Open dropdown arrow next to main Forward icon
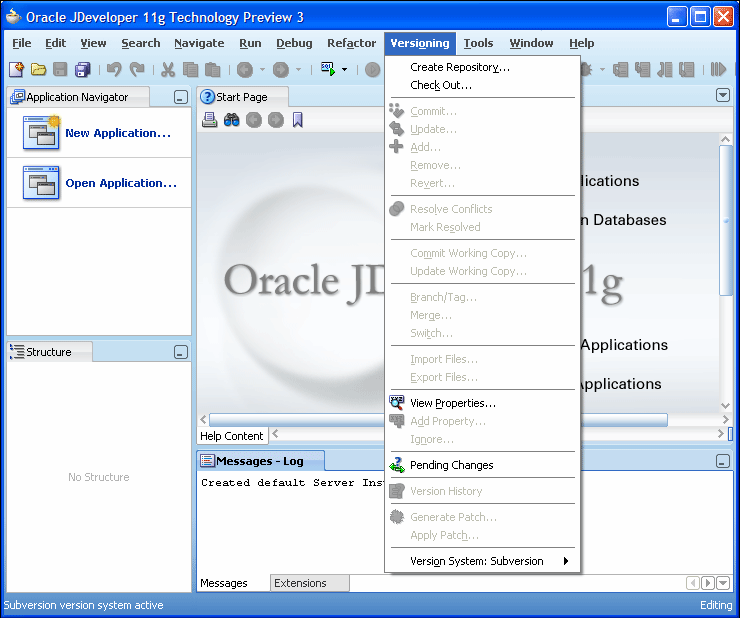Image resolution: width=740 pixels, height=618 pixels. pyautogui.click(x=298, y=70)
